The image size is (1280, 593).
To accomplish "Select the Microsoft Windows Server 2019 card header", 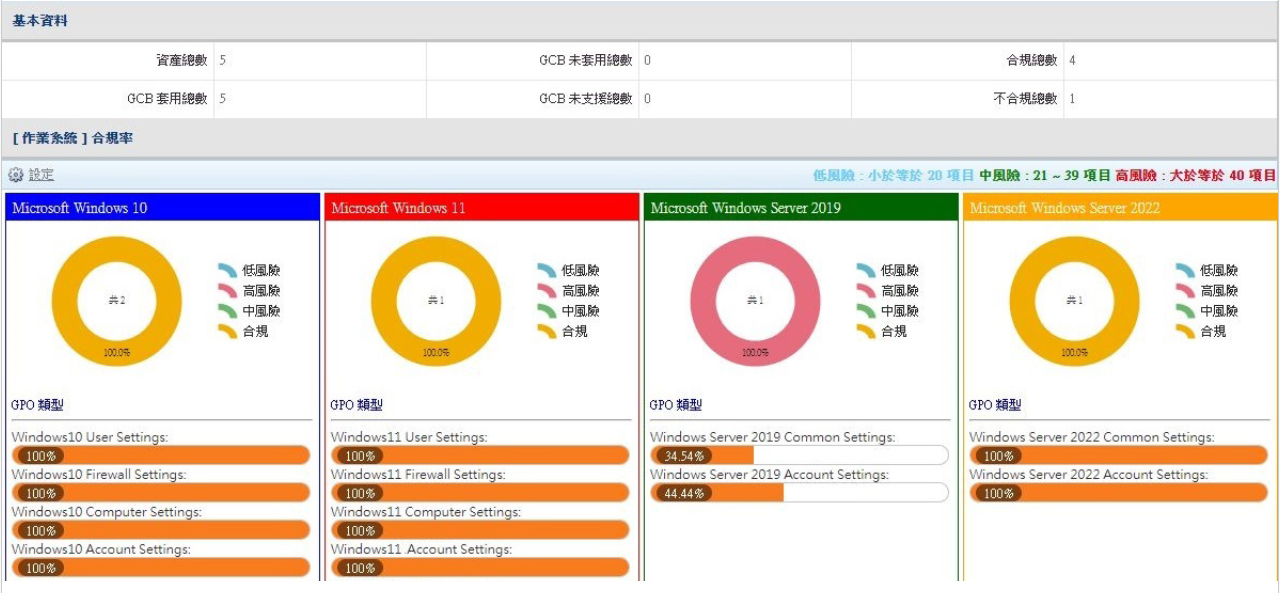I will [x=801, y=208].
